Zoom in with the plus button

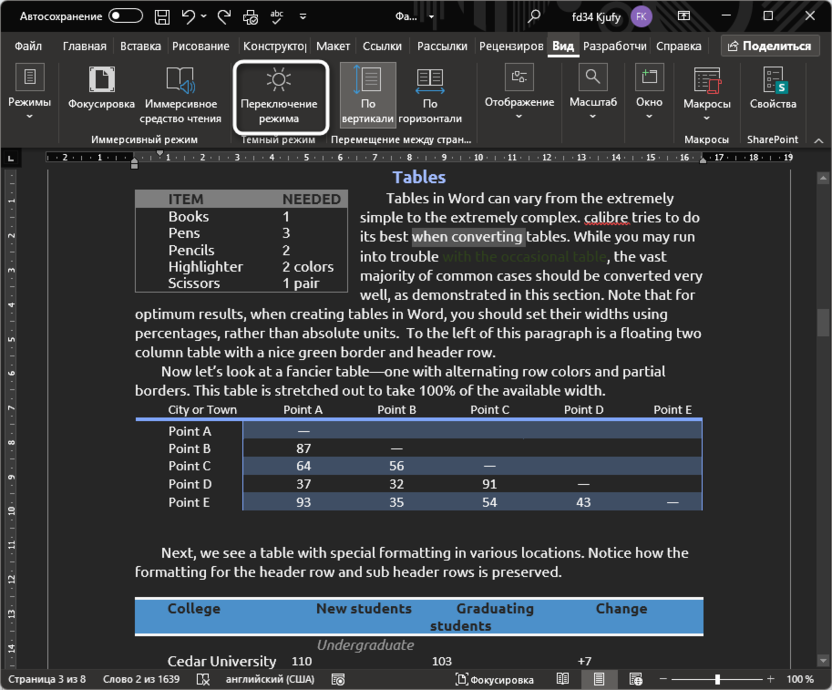770,679
